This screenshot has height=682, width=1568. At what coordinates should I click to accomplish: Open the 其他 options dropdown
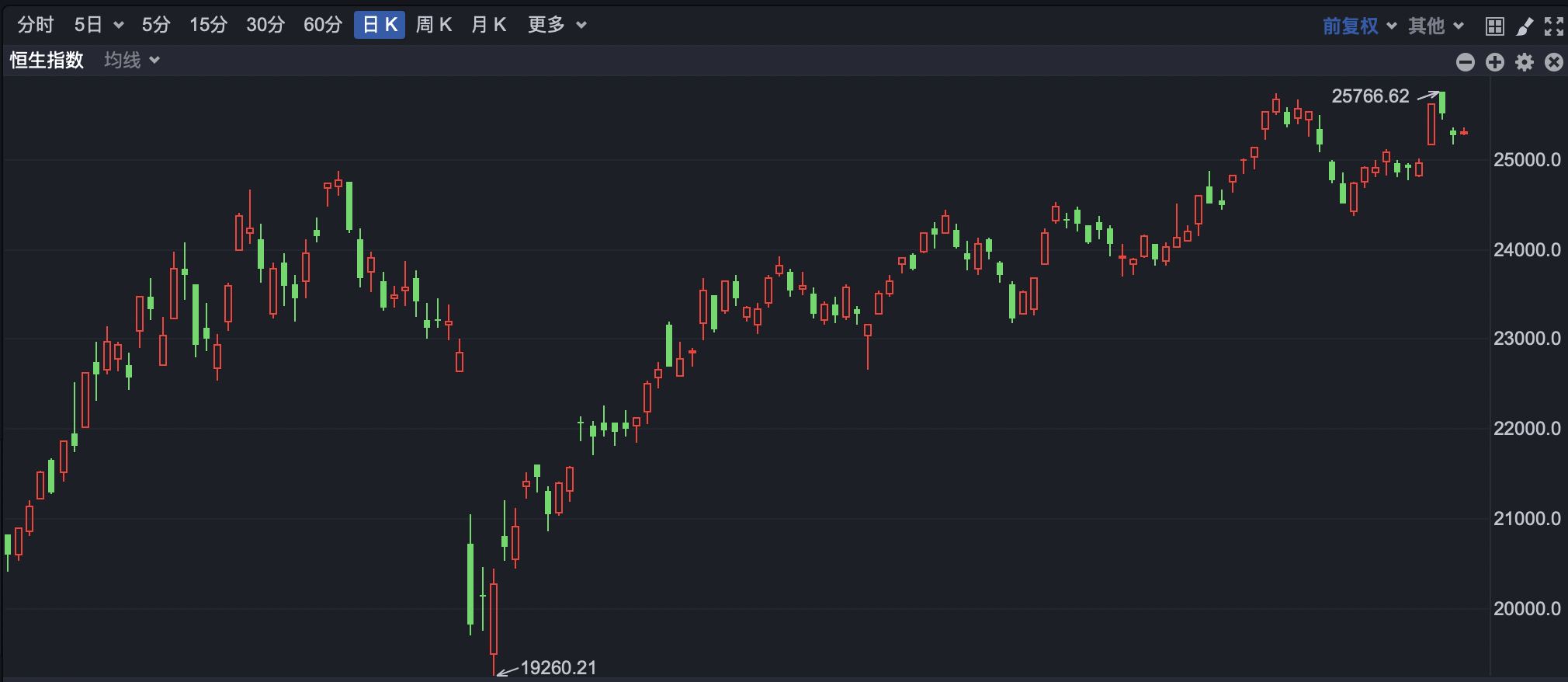[x=1436, y=26]
